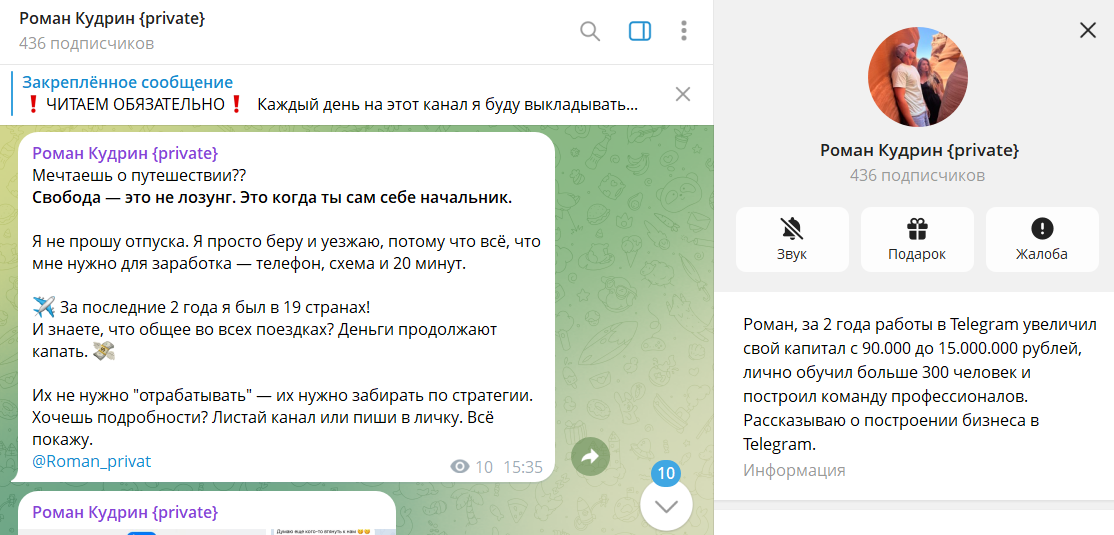Click channel title in the chat header
The width and height of the screenshot is (1114, 535).
click(x=112, y=18)
